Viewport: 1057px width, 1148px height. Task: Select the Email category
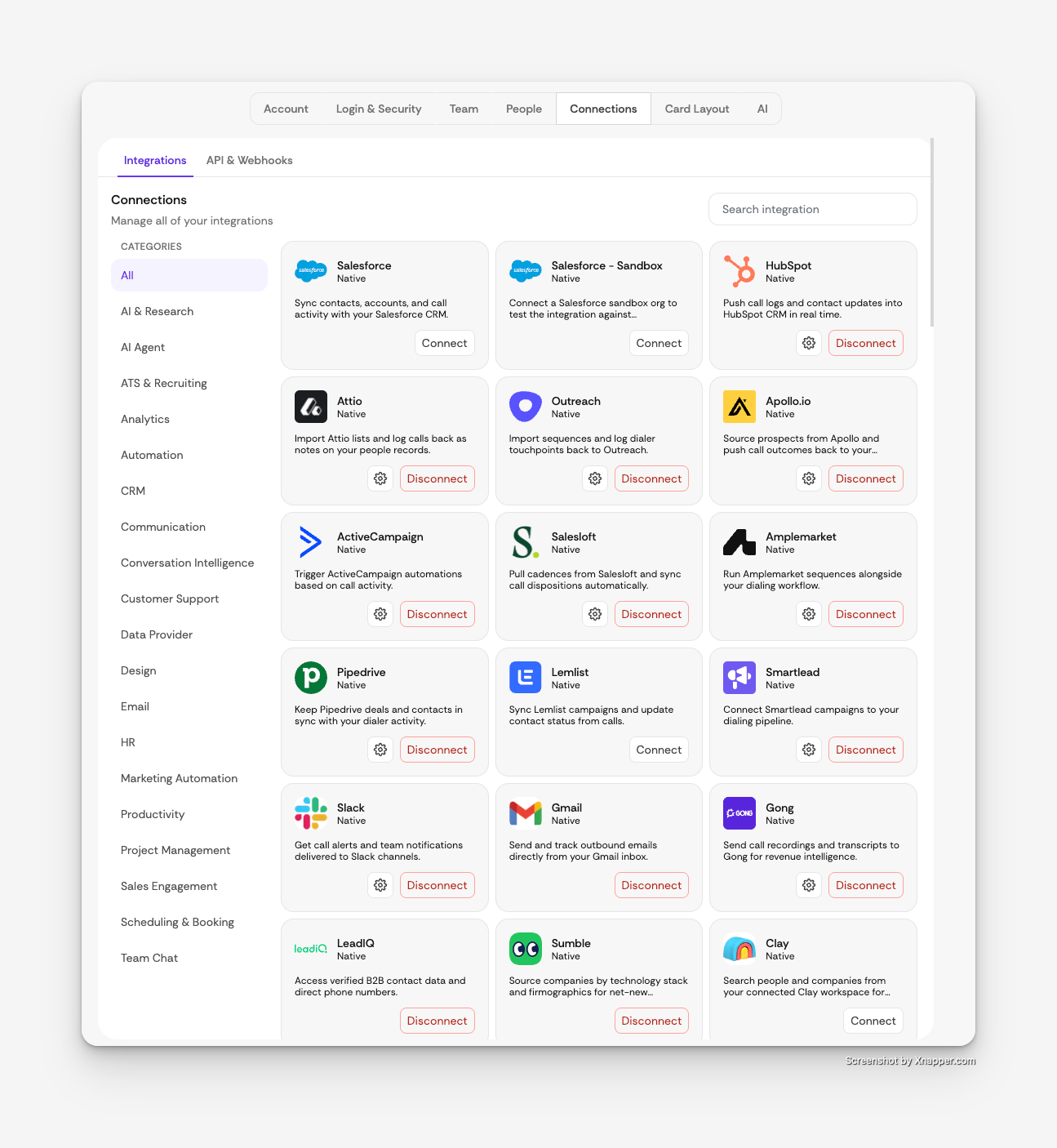(189, 706)
